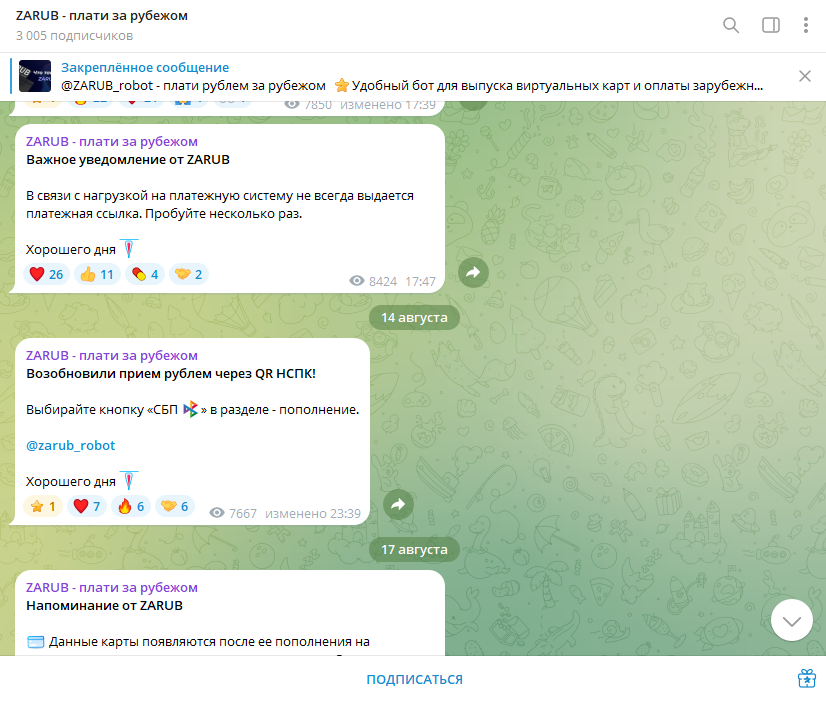The height and width of the screenshot is (702, 826).
Task: Open pinned message thumbnail image
Action: pos(35,76)
